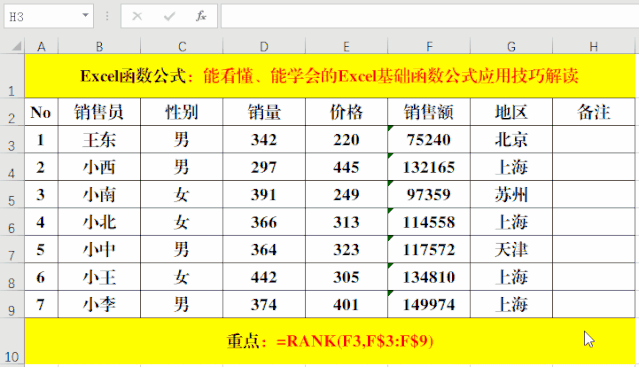Click the 地区 header cell
Screen dimensions: 639x367
coord(511,112)
